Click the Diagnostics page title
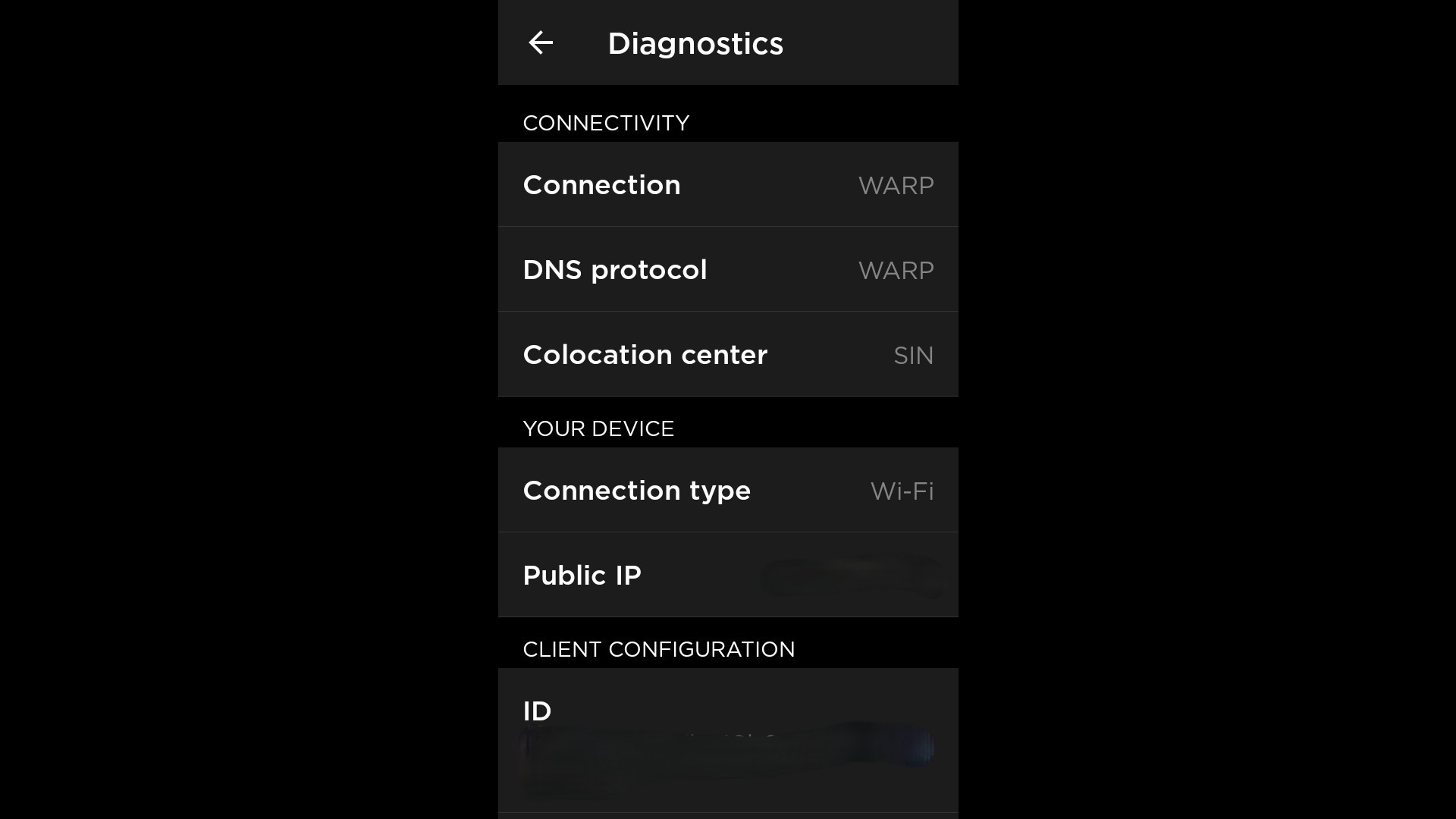1456x819 pixels. click(x=695, y=43)
